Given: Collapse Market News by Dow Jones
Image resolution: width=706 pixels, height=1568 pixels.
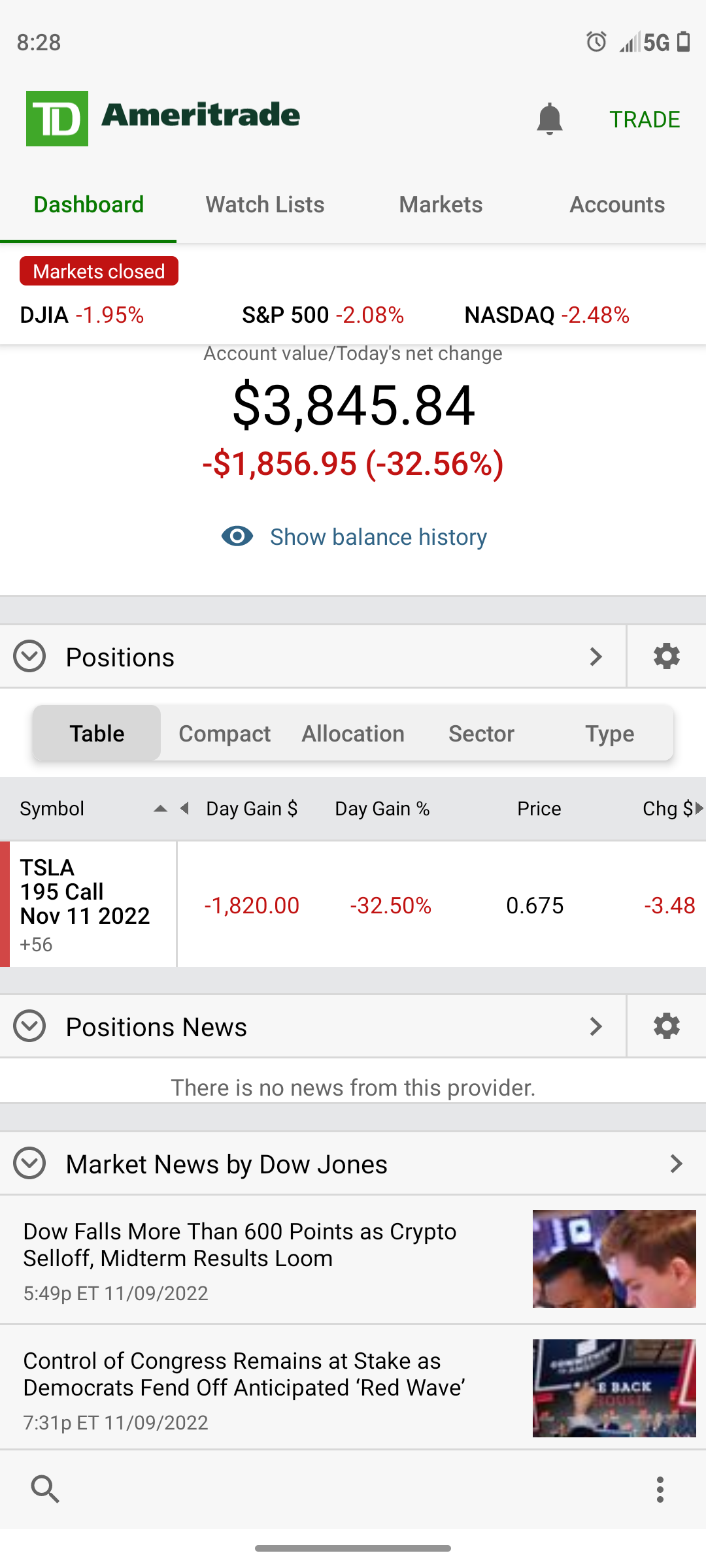Looking at the screenshot, I should coord(29,1164).
